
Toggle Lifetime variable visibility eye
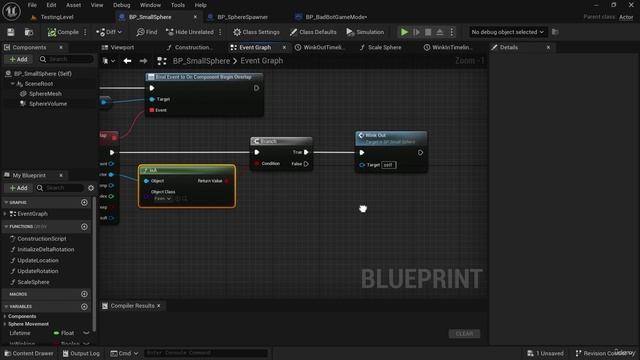86,333
